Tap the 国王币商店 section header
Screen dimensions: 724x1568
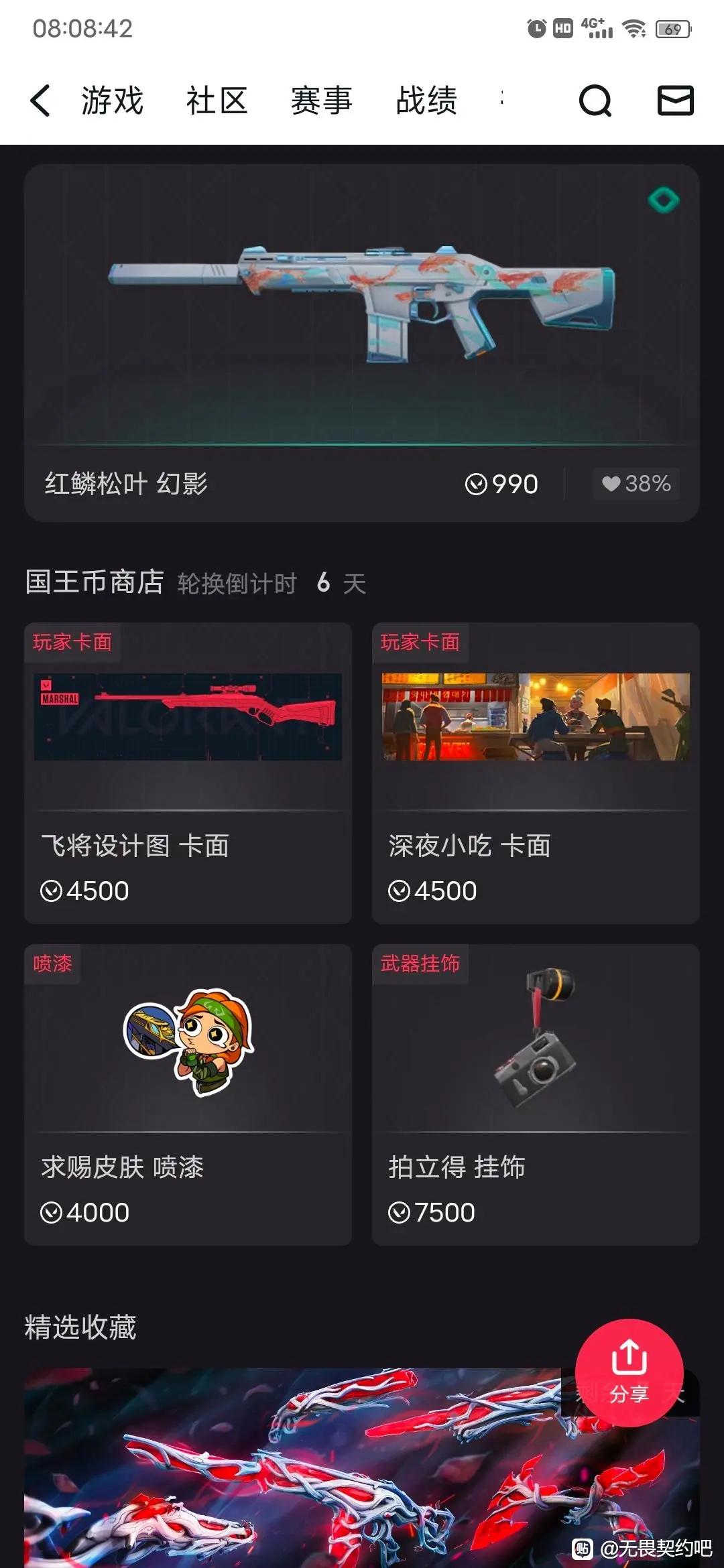95,582
